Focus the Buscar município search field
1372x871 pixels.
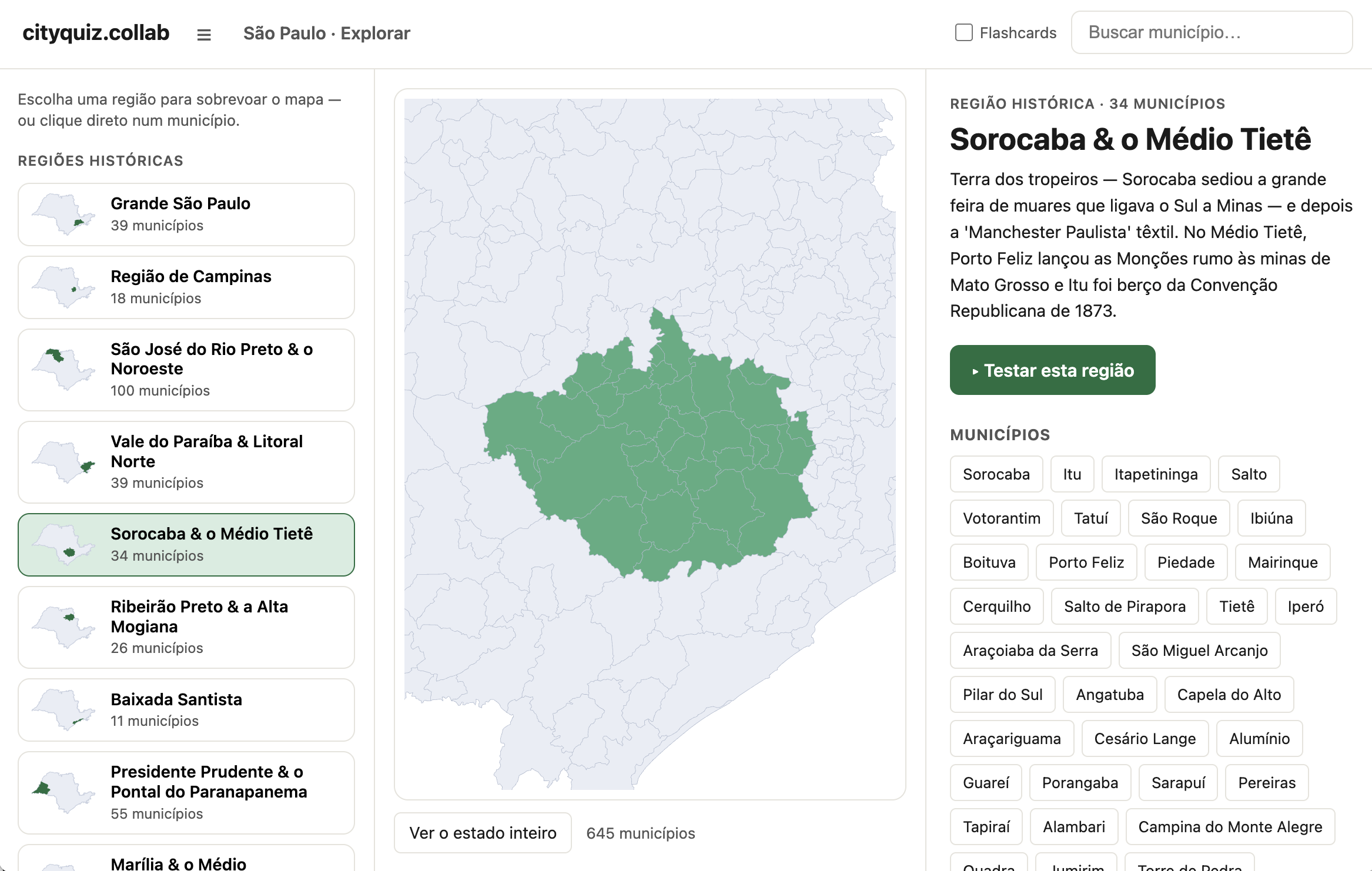click(x=1212, y=32)
